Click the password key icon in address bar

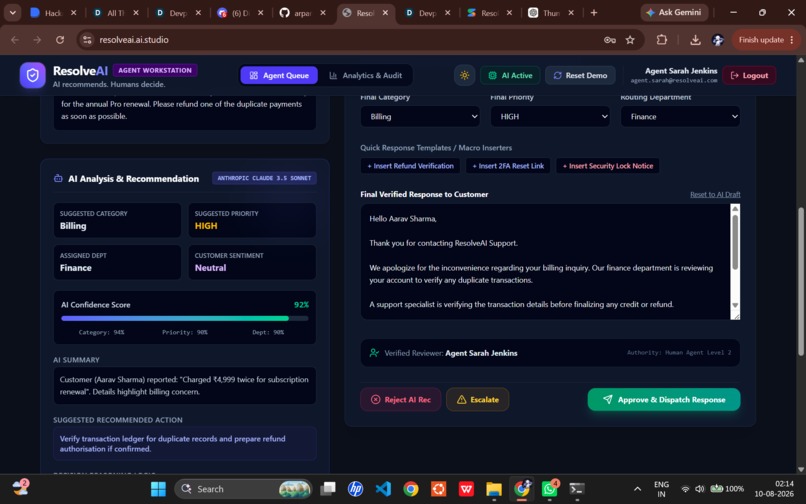coord(610,40)
